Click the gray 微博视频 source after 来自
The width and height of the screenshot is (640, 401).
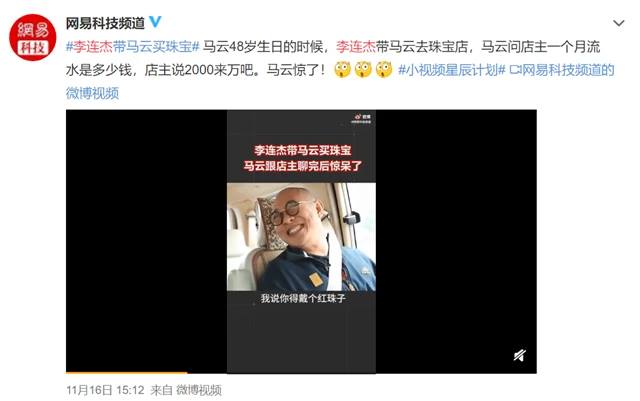click(x=199, y=390)
